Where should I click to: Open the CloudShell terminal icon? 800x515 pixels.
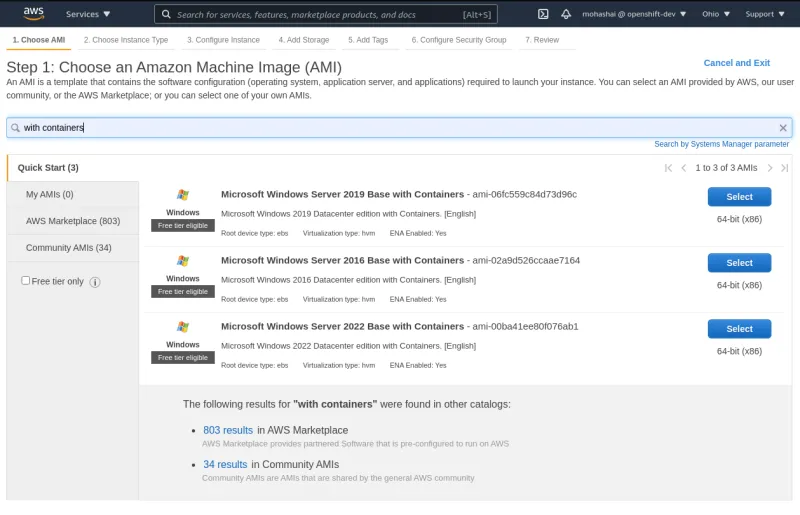(542, 14)
